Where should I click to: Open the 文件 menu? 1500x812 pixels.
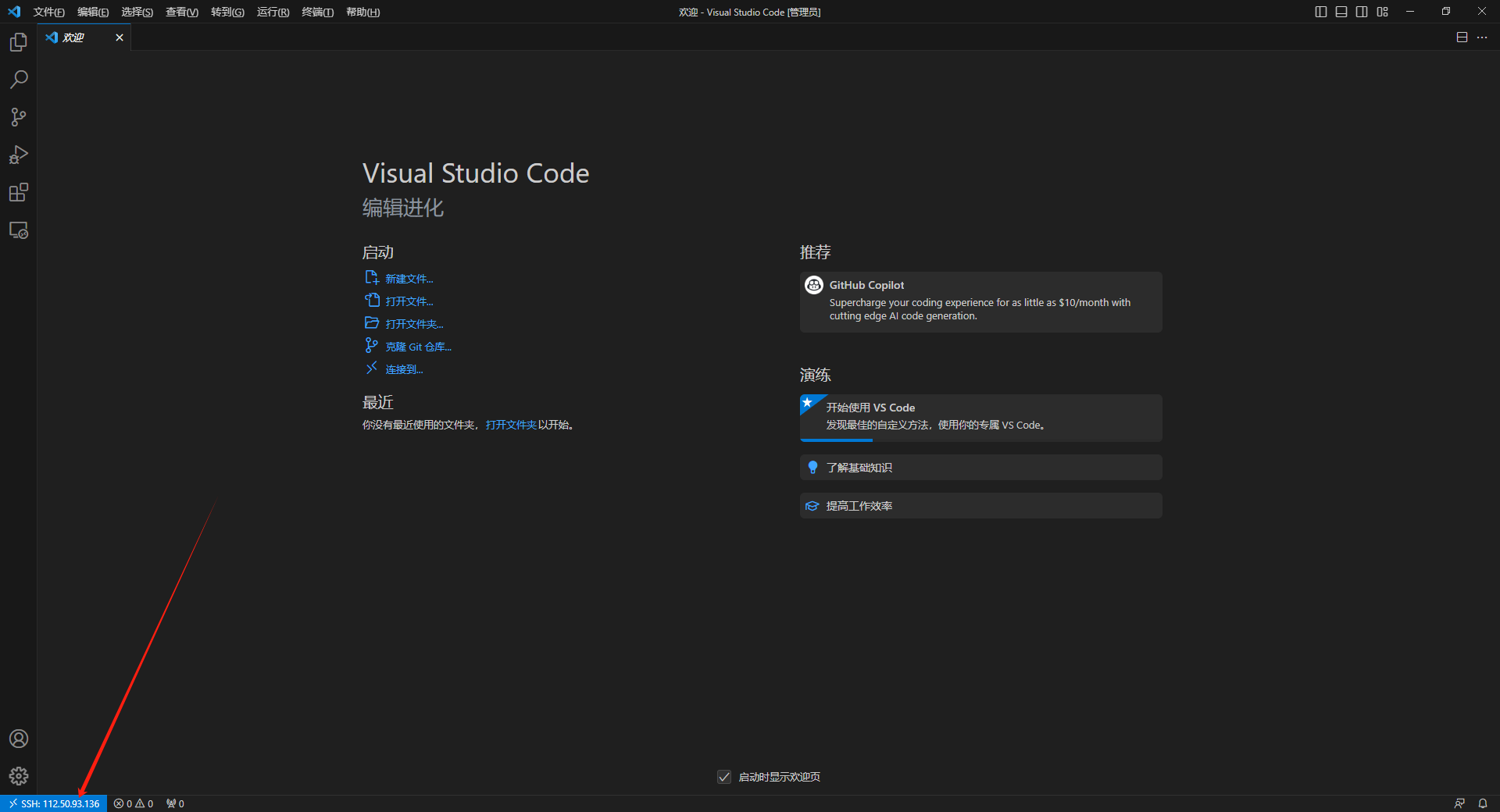(x=48, y=12)
